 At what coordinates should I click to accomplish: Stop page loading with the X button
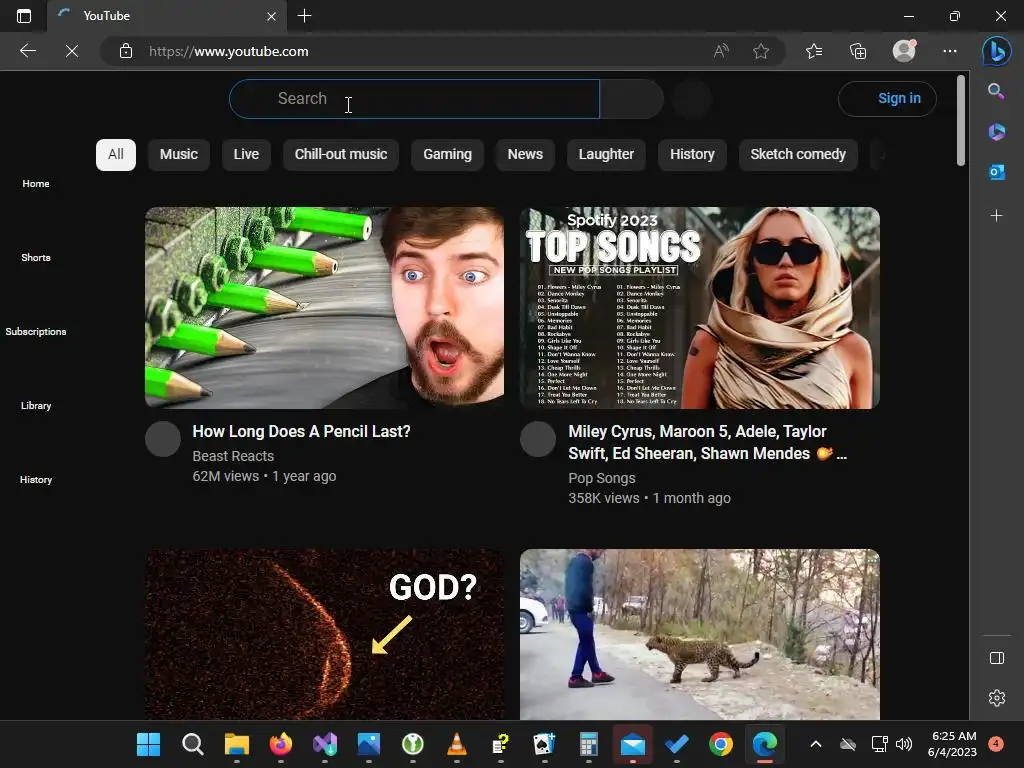point(72,51)
